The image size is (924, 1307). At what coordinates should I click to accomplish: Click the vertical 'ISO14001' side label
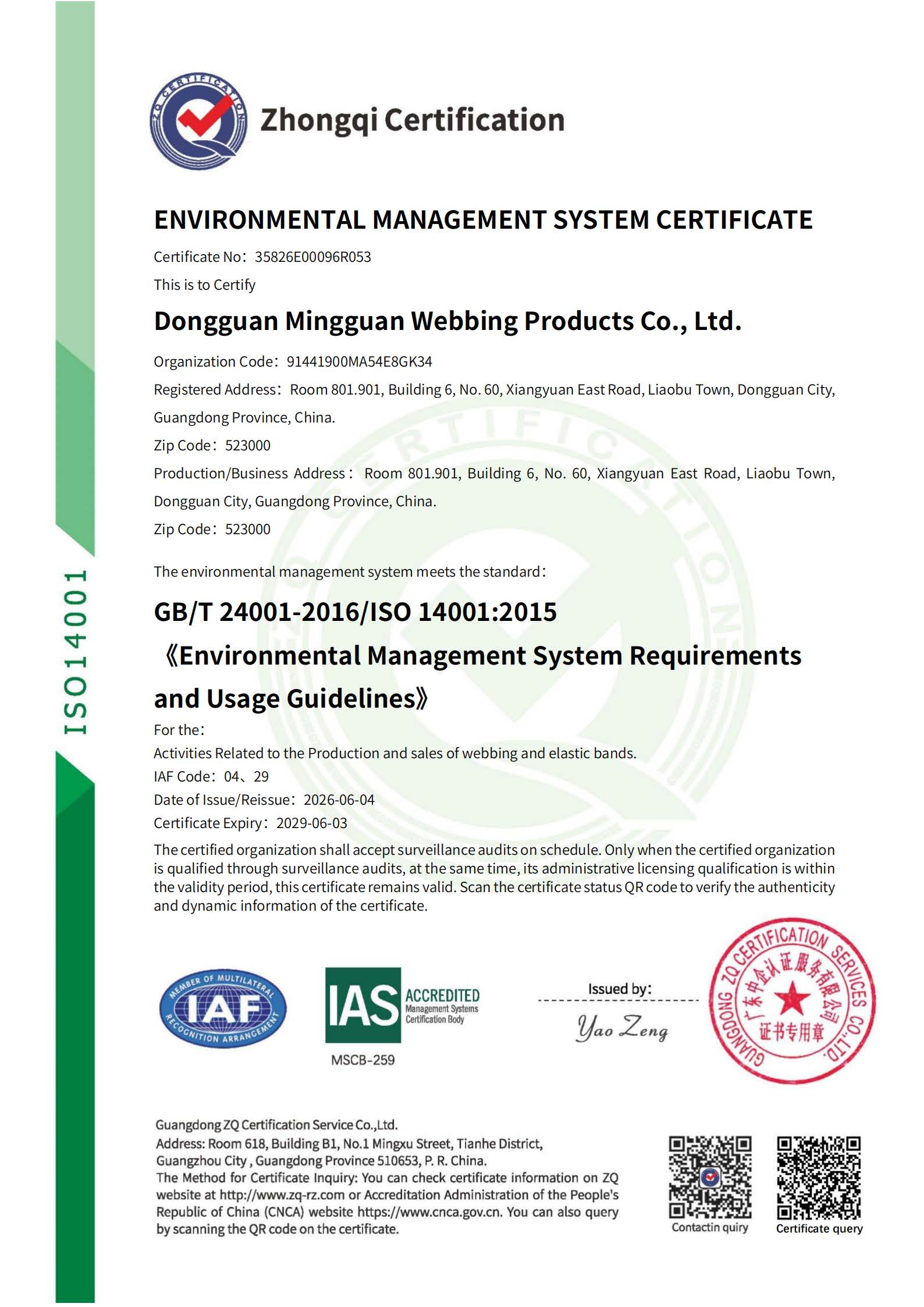tap(76, 652)
